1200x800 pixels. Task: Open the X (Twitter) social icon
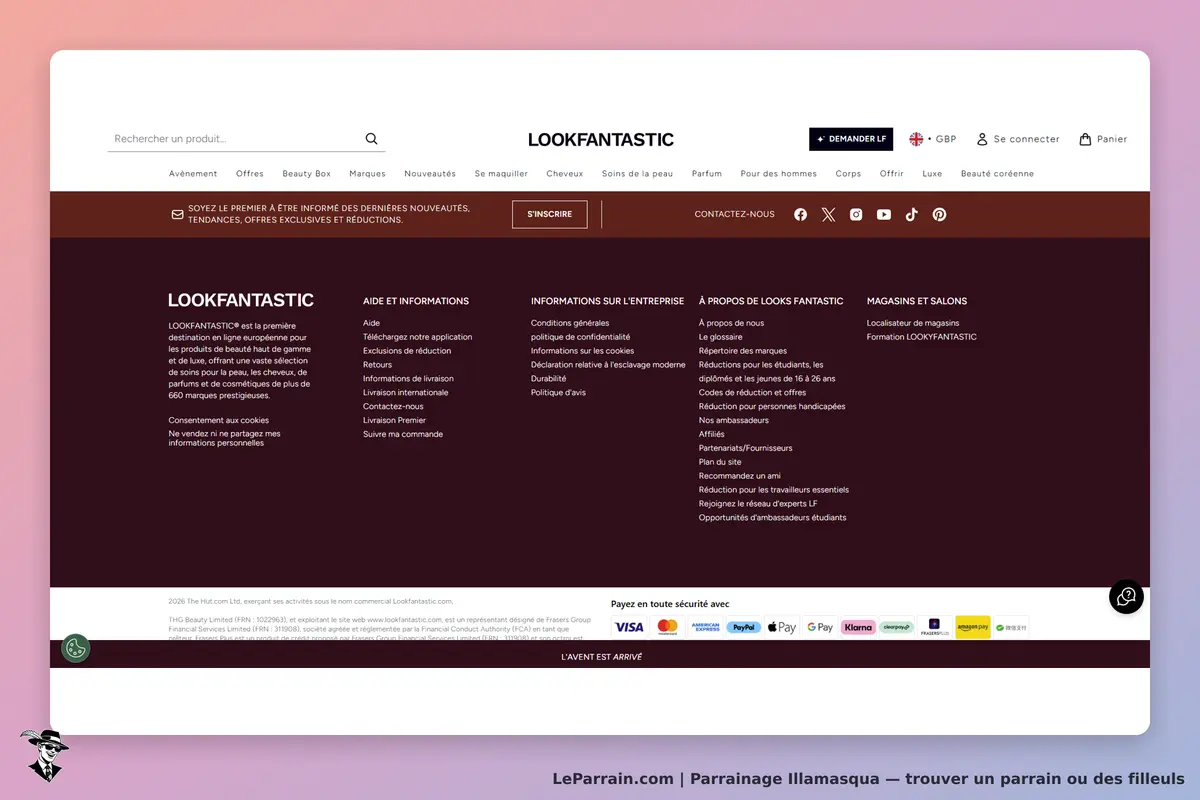828,214
